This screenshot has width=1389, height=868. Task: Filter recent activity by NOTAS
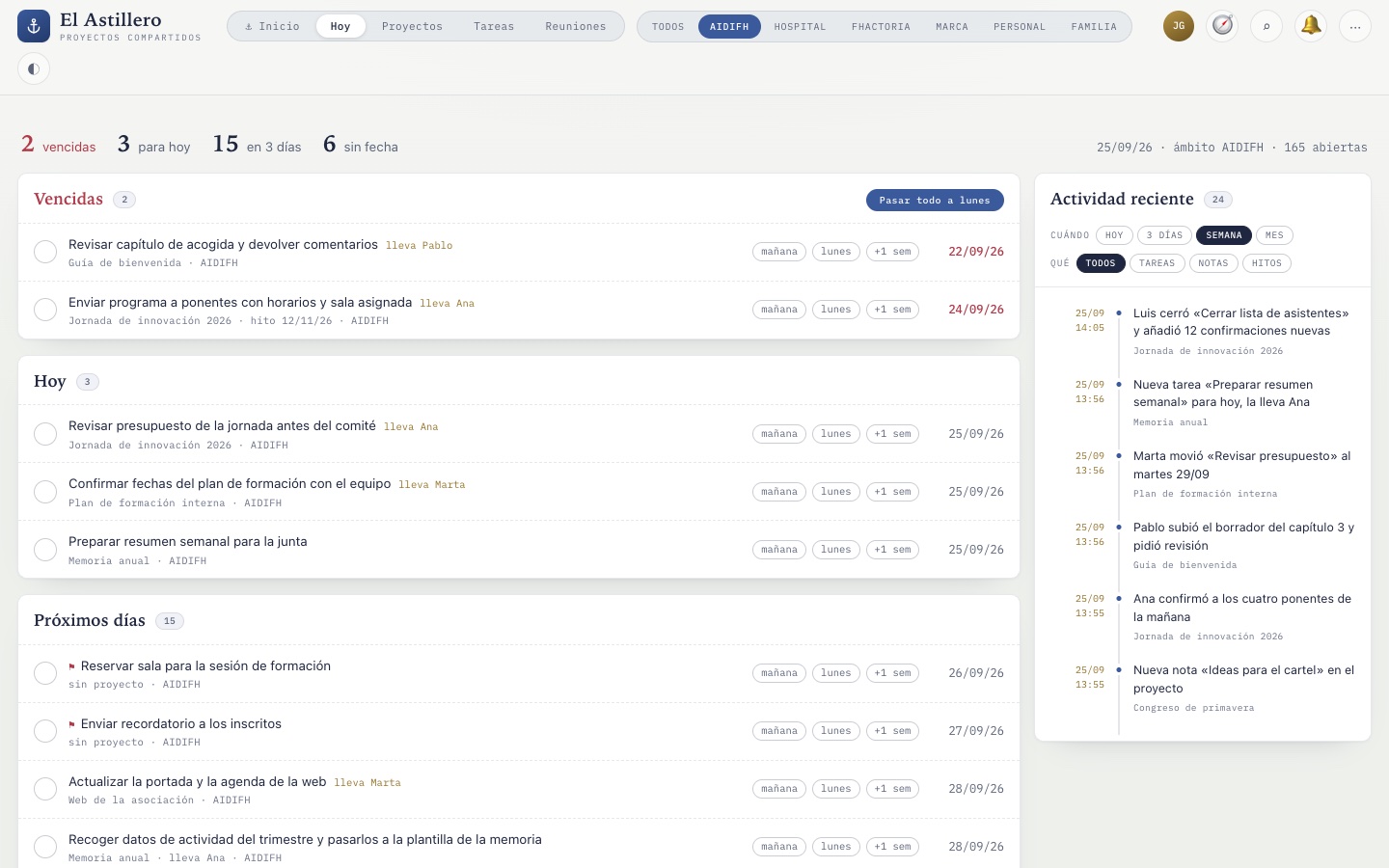(1213, 263)
